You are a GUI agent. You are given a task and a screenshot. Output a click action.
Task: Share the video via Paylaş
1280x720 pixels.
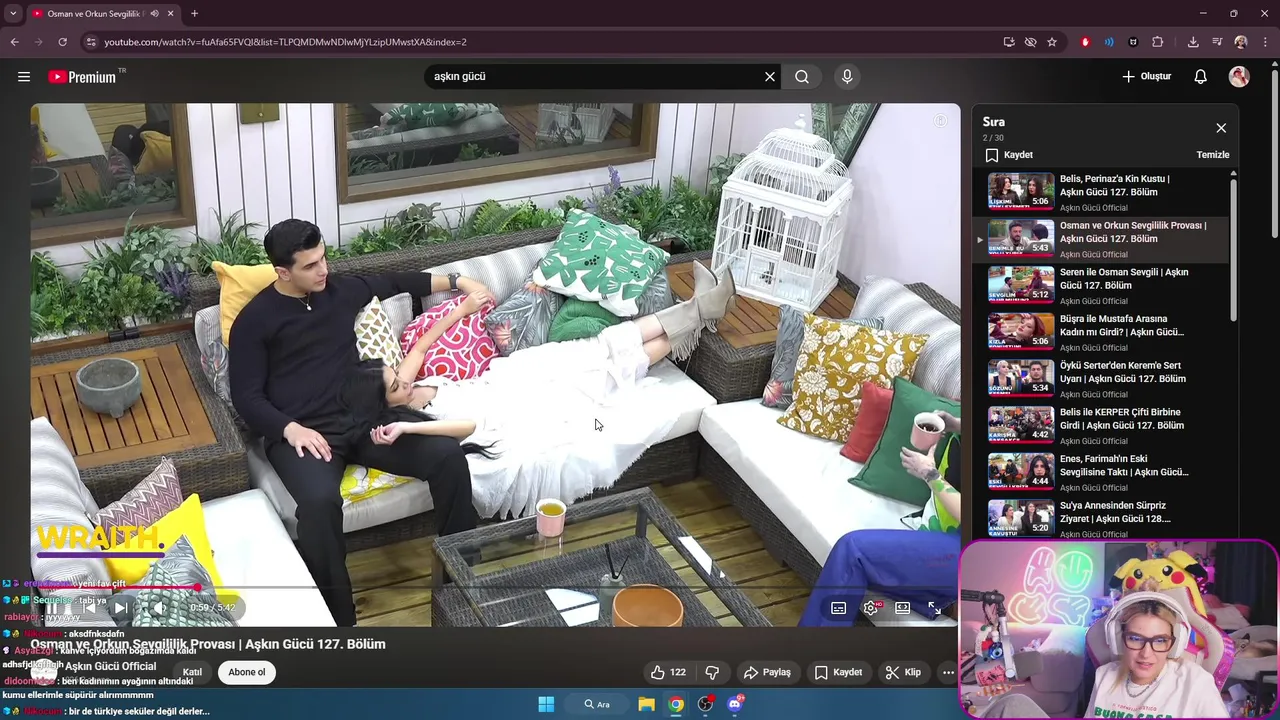point(767,672)
